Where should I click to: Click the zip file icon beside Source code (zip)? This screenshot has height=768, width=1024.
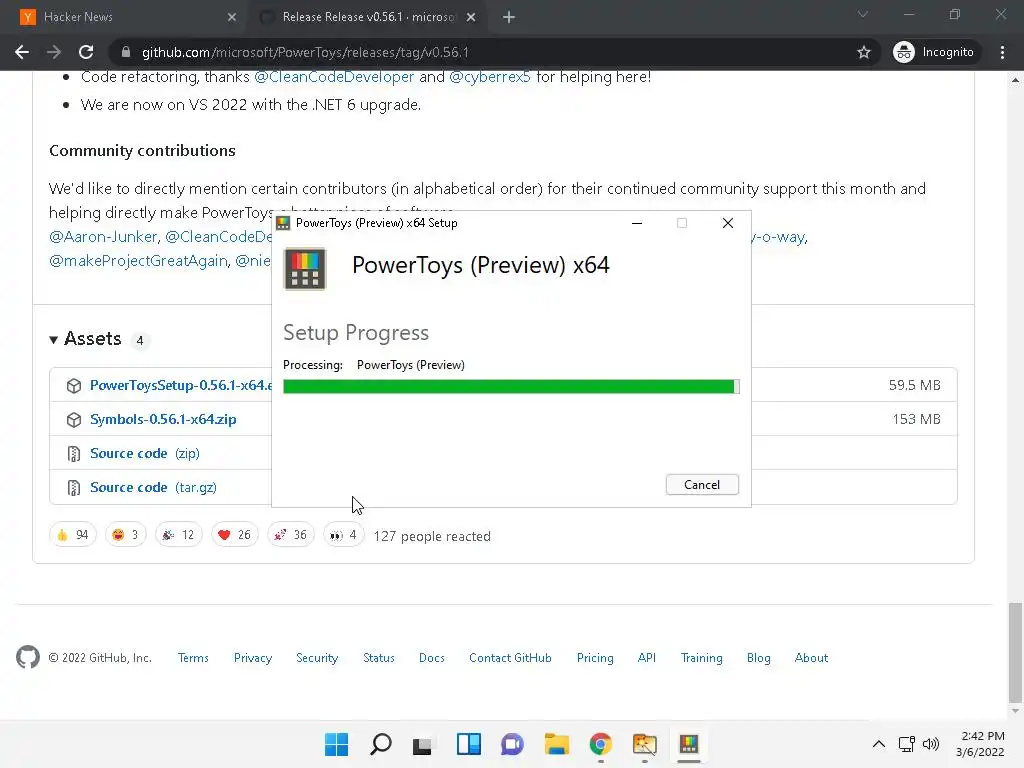coord(74,453)
